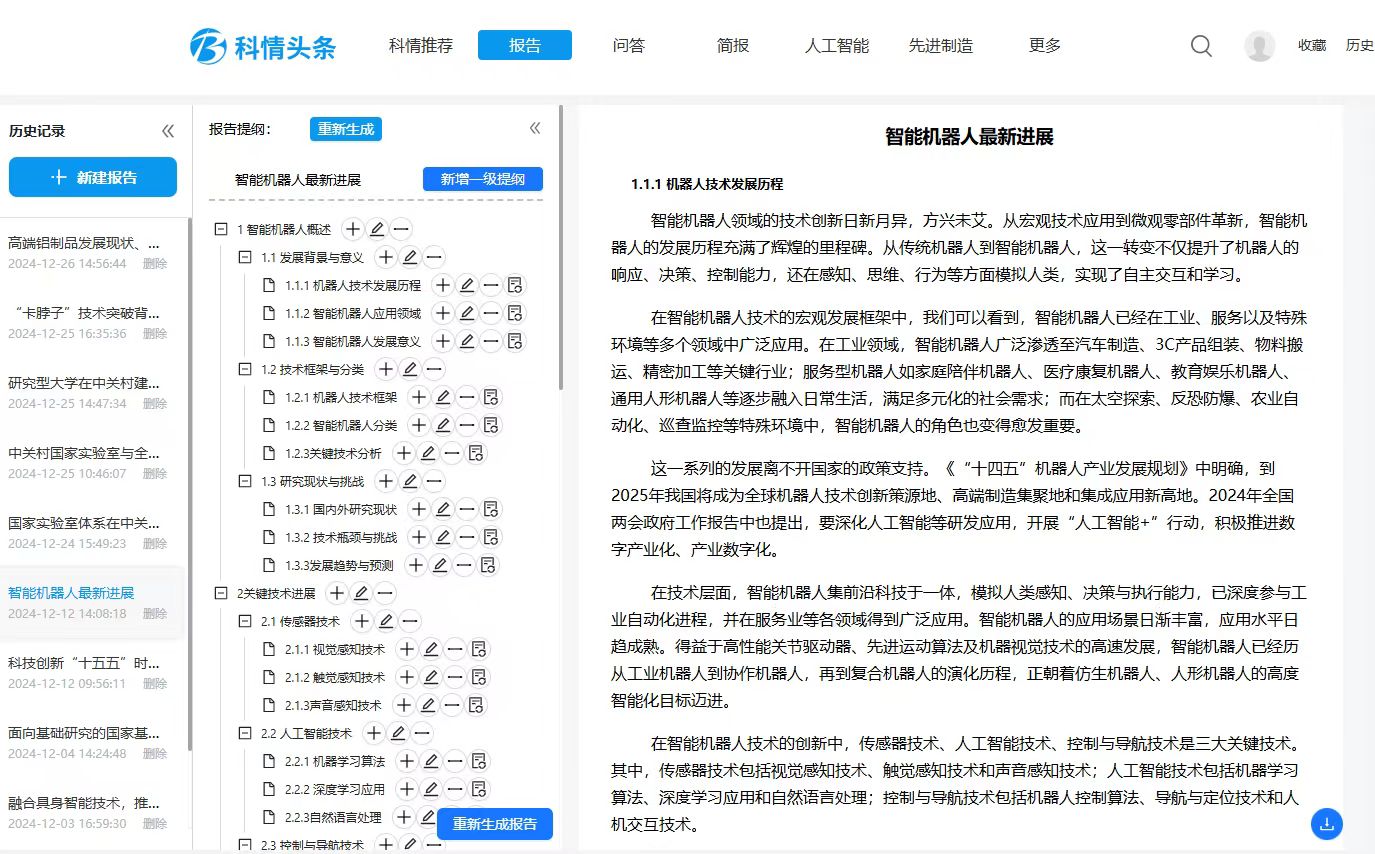Regenerate section 1.1.2 智能机器人应用领域 via its refresh icon
This screenshot has width=1375, height=854.
(515, 313)
